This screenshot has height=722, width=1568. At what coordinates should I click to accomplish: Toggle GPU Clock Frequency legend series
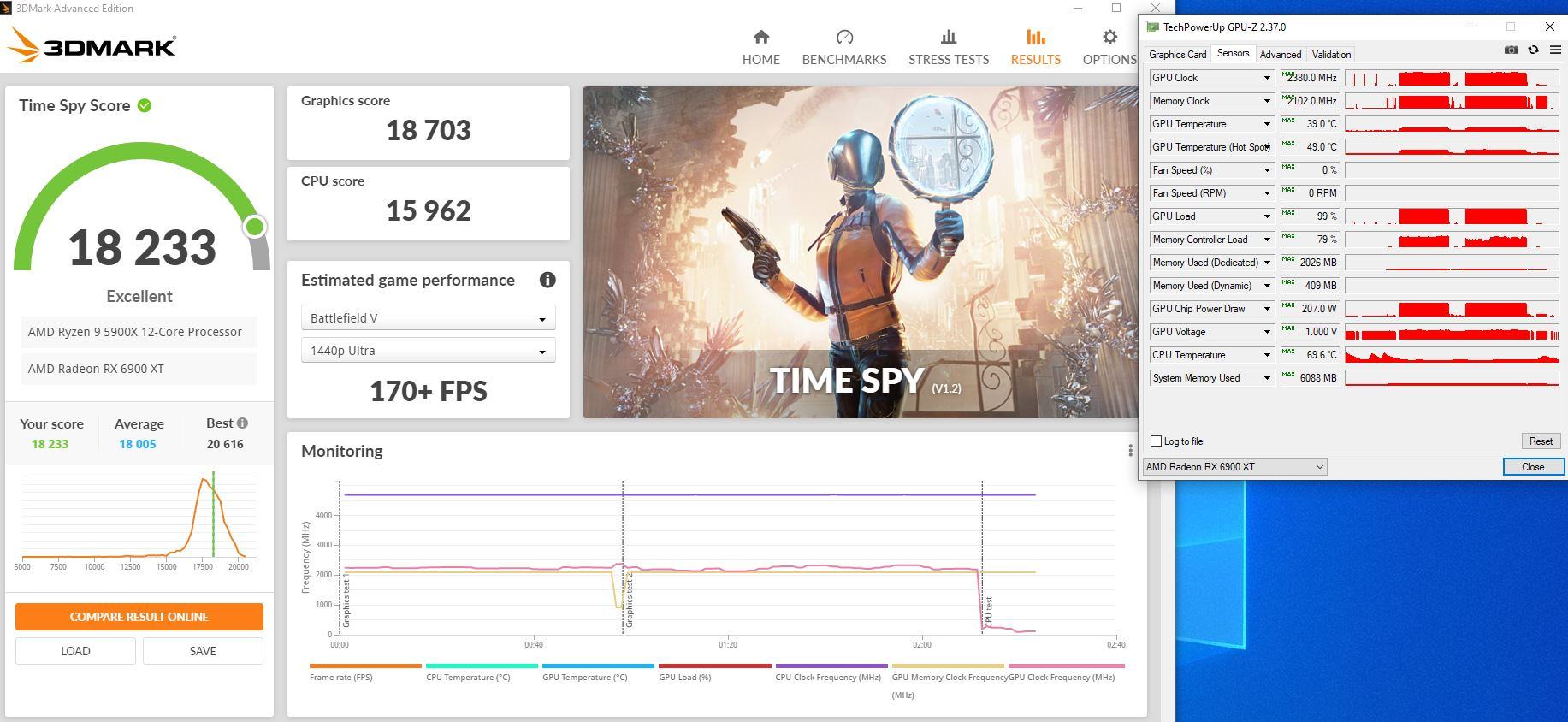tap(1066, 672)
